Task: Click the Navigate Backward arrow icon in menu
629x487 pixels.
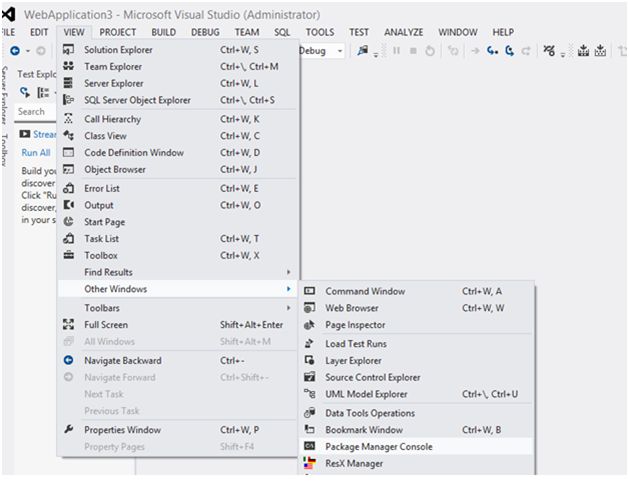Action: (69, 360)
